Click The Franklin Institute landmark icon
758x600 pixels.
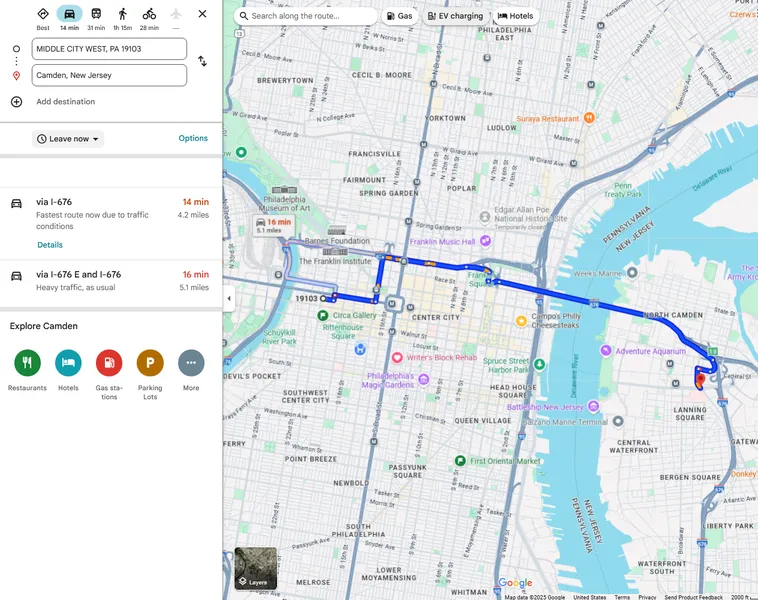pos(335,251)
